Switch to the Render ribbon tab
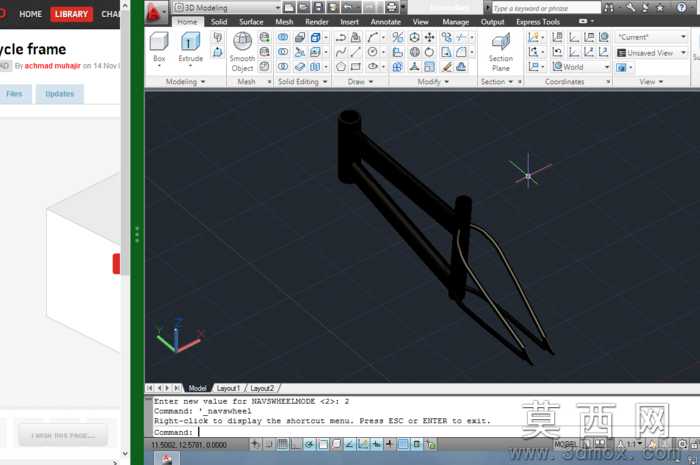Viewport: 700px width, 465px height. tap(317, 22)
